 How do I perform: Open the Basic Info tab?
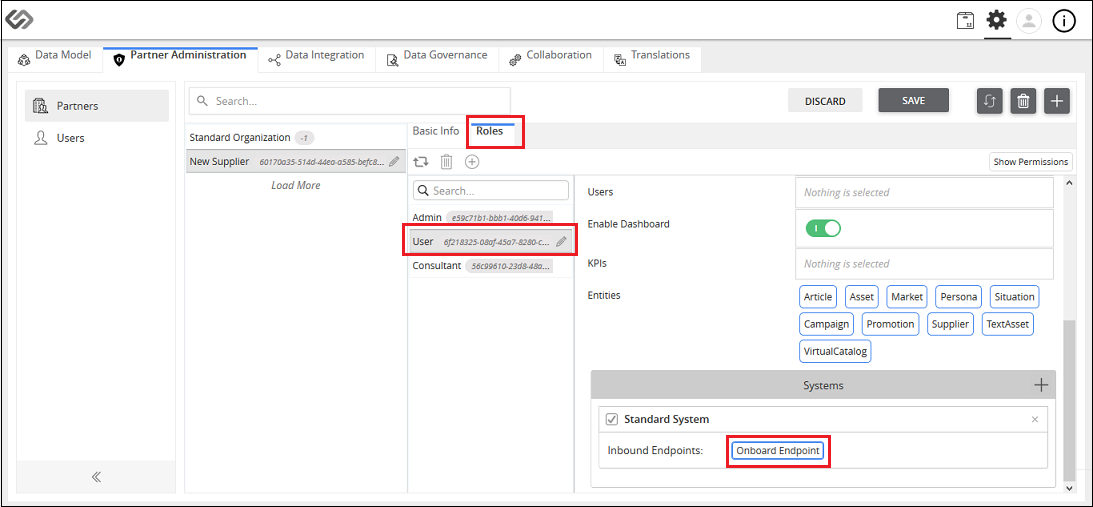[436, 130]
